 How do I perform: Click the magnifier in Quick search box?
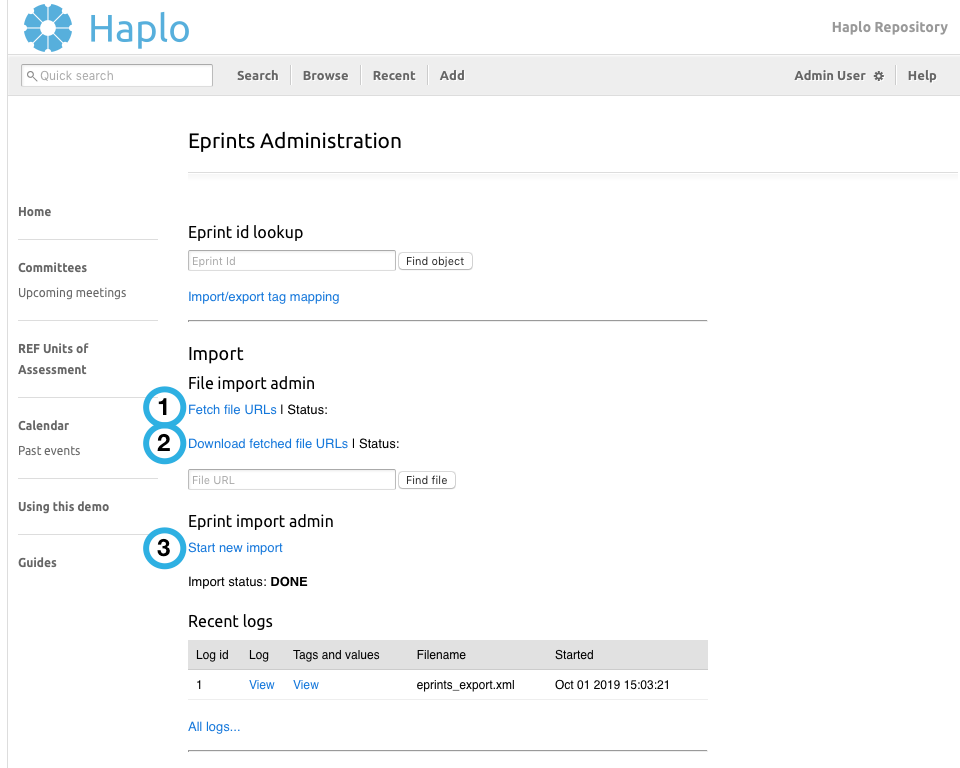click(x=32, y=75)
